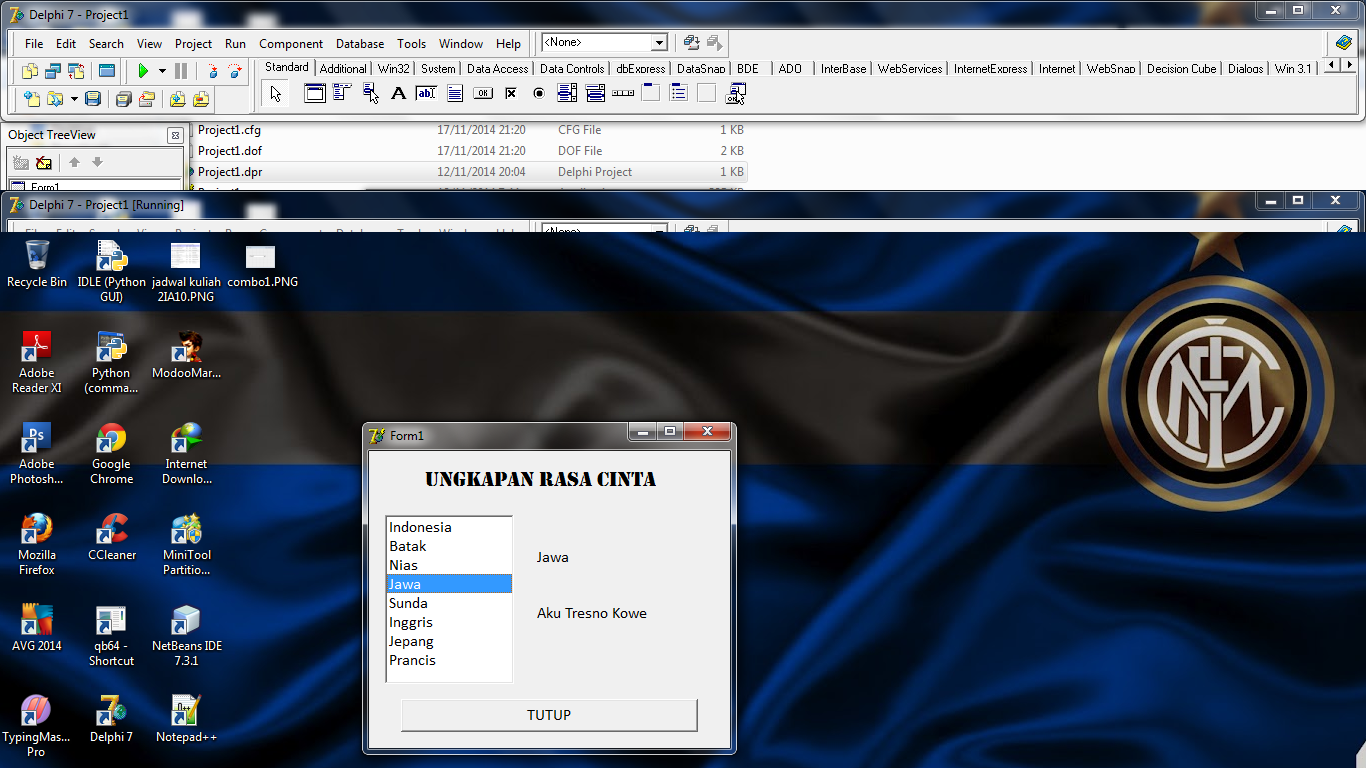Screen dimensions: 1366x768
Task: Click the Pause program icon
Action: tap(181, 71)
